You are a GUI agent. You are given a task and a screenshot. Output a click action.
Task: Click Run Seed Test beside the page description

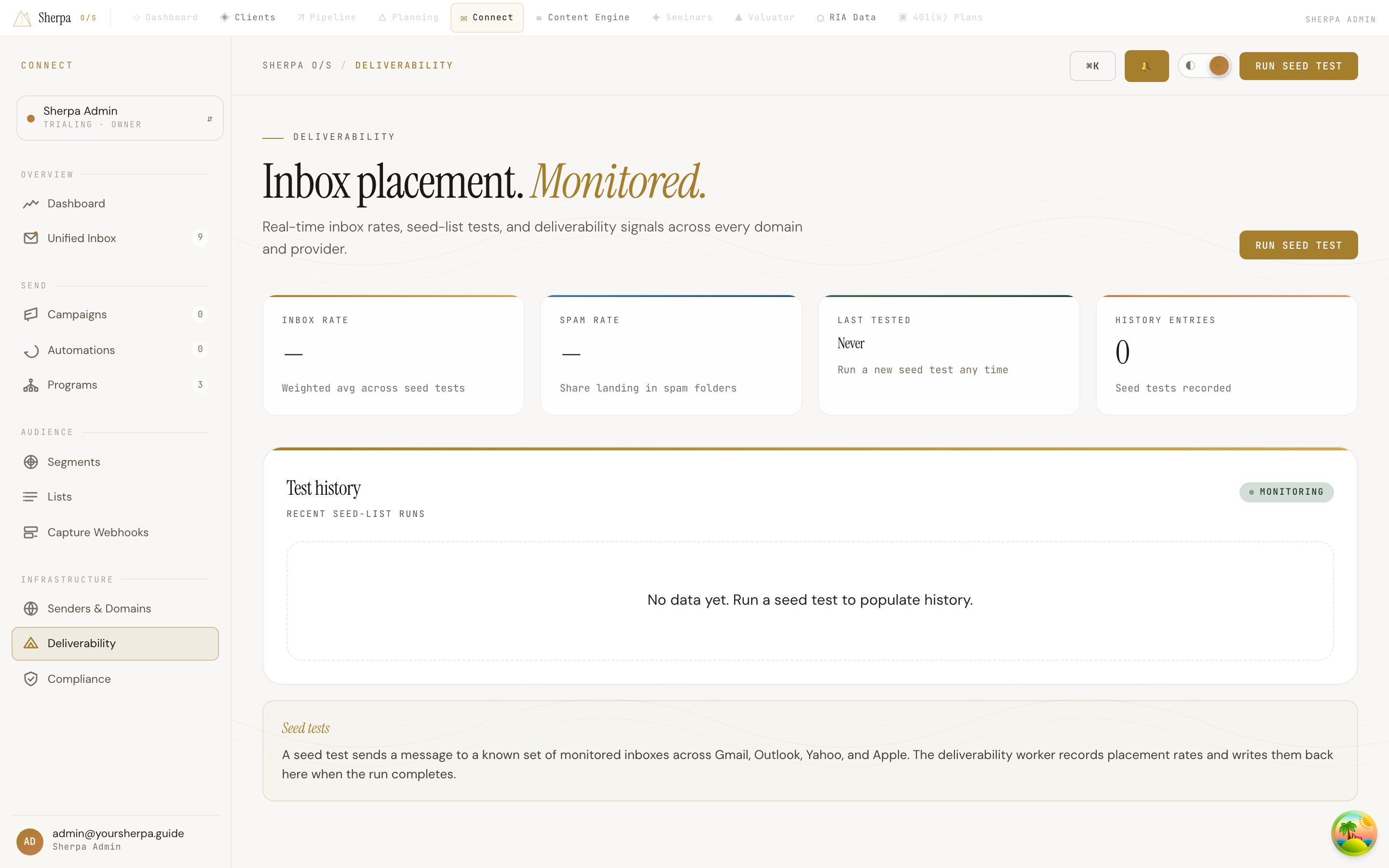(1298, 245)
